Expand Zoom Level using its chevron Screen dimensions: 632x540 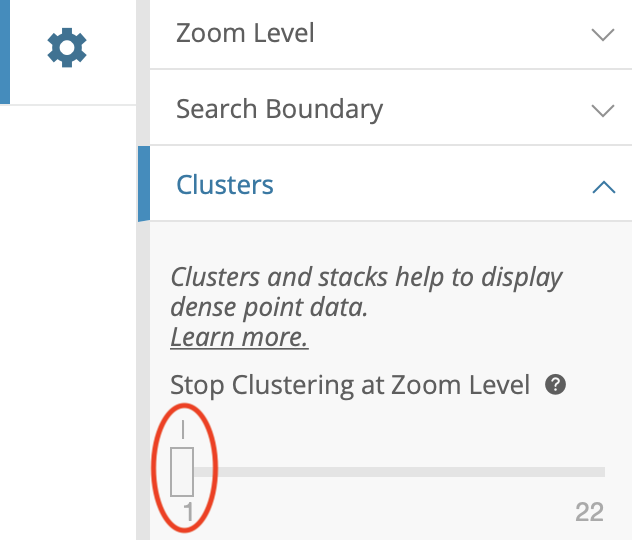click(603, 34)
